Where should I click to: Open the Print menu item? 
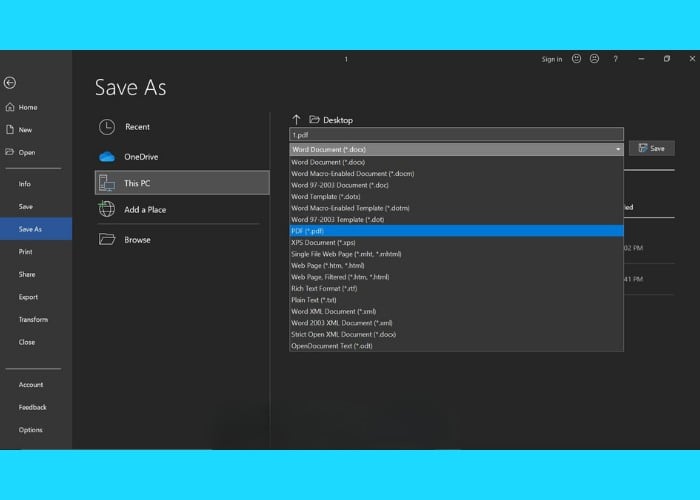[x=26, y=252]
